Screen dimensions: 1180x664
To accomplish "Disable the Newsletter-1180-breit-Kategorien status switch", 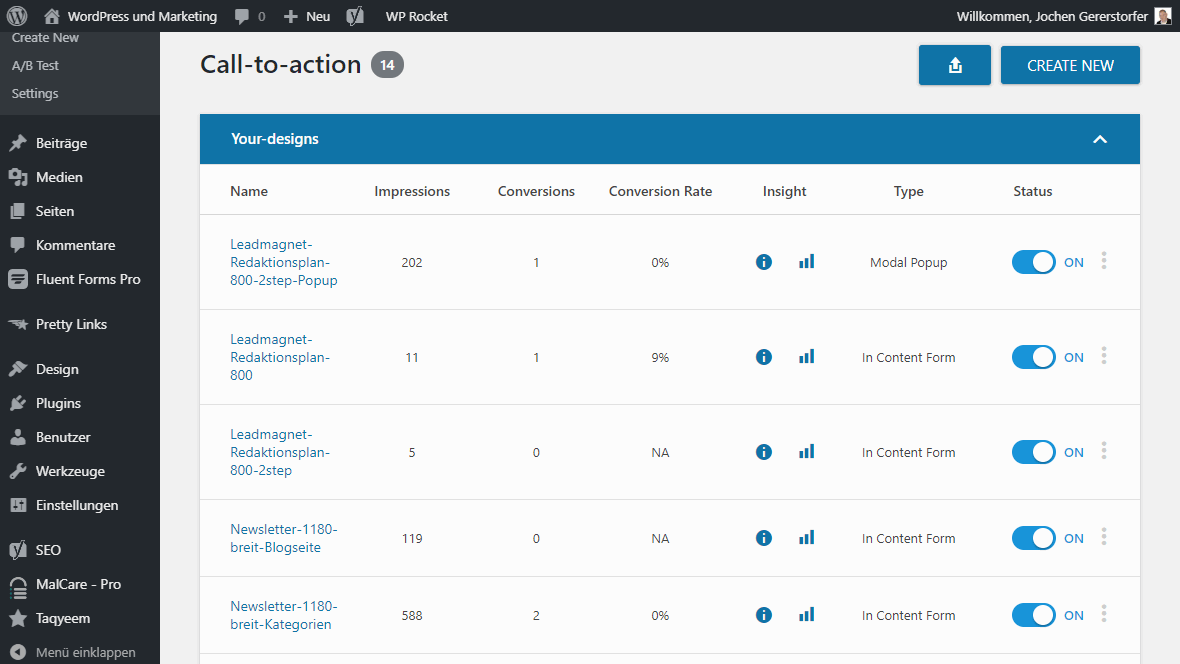I will [x=1033, y=614].
